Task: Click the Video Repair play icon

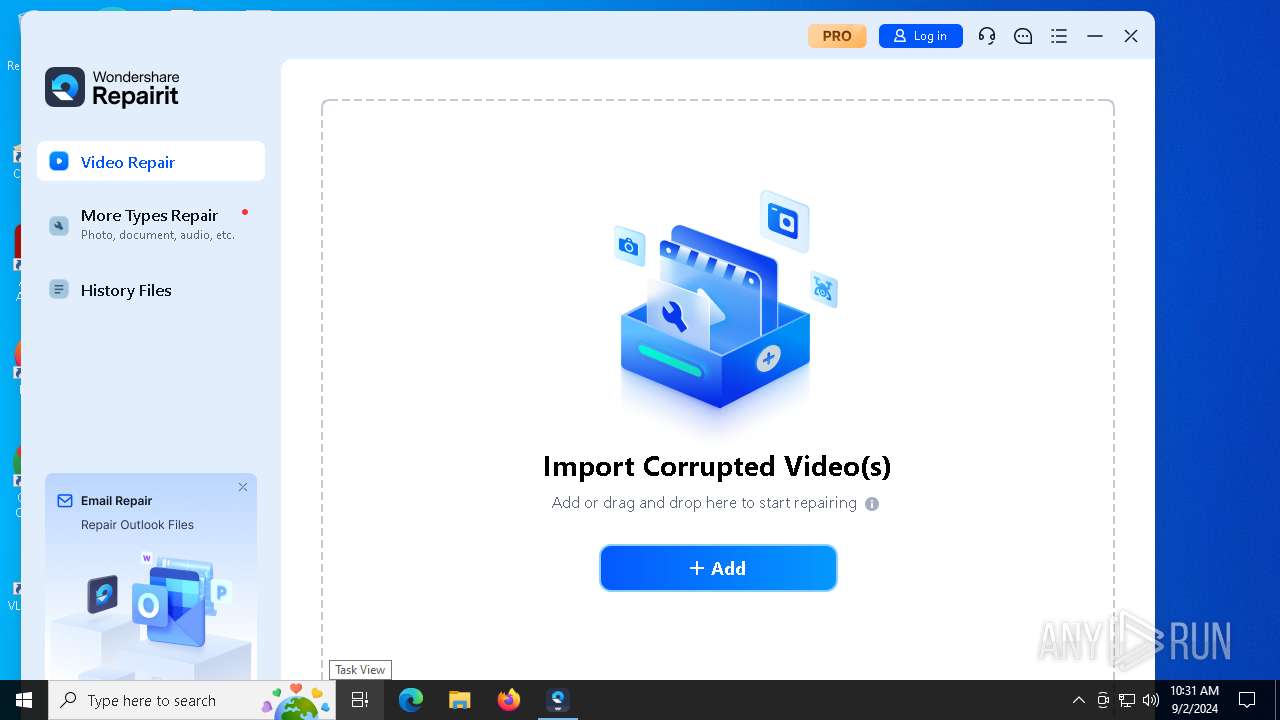Action: point(59,161)
